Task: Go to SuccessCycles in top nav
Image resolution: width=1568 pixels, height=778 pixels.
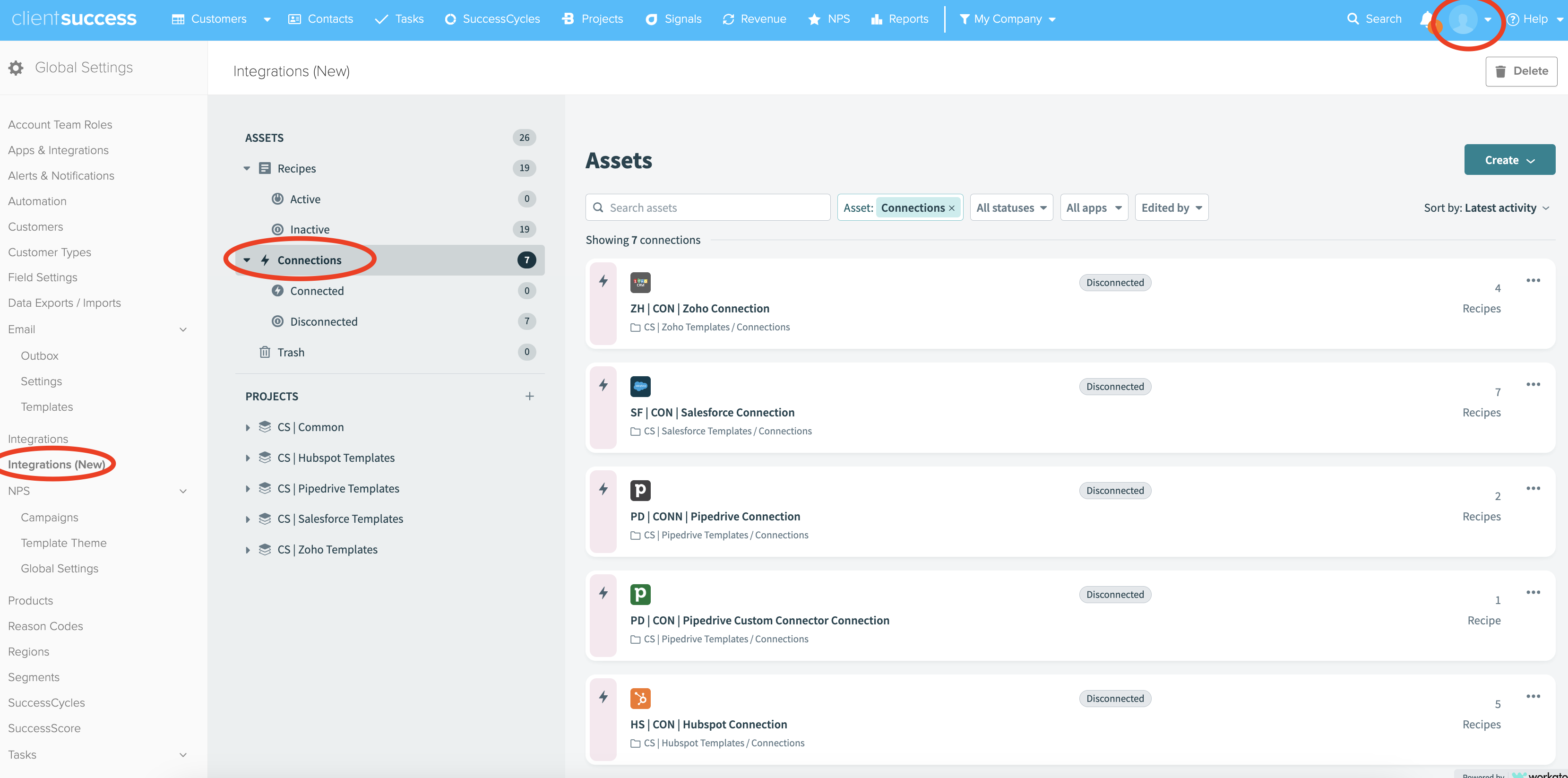Action: click(492, 19)
